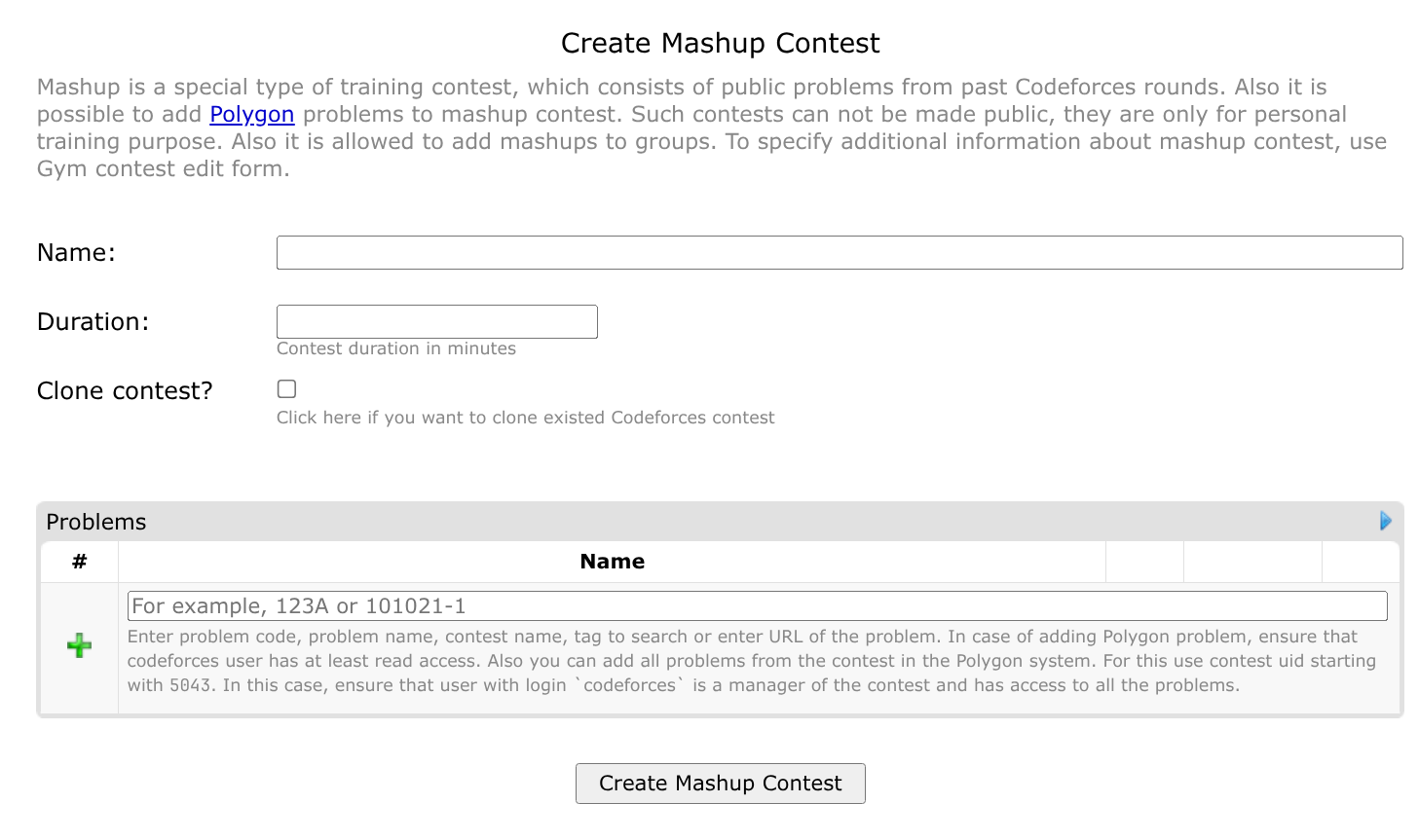The height and width of the screenshot is (840, 1419).
Task: Enable the Clone contest checkbox
Action: [286, 389]
